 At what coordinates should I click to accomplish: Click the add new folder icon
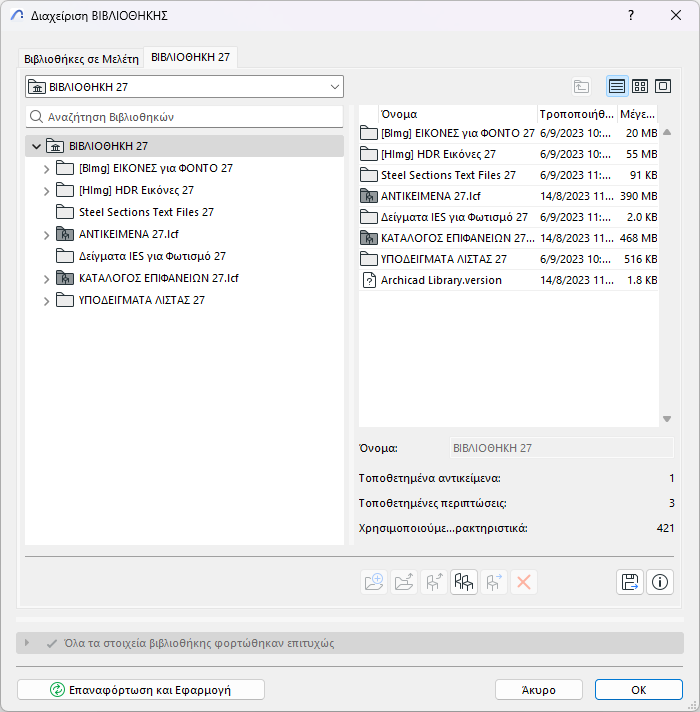point(374,582)
